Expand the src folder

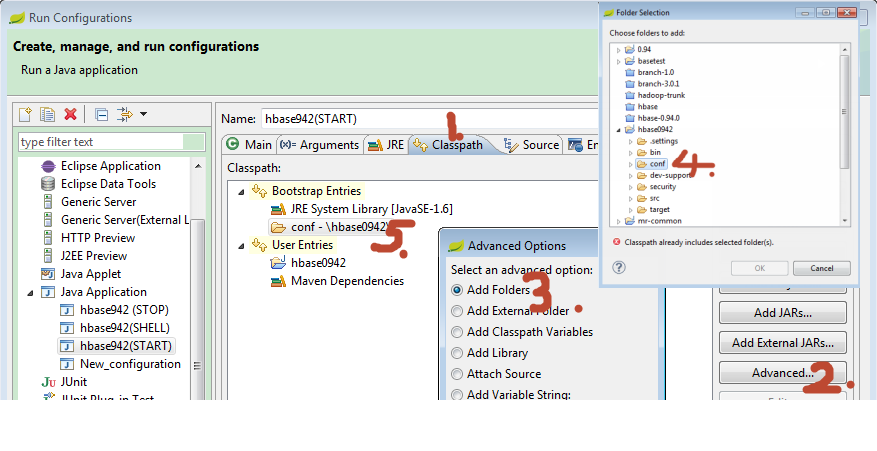click(x=631, y=198)
